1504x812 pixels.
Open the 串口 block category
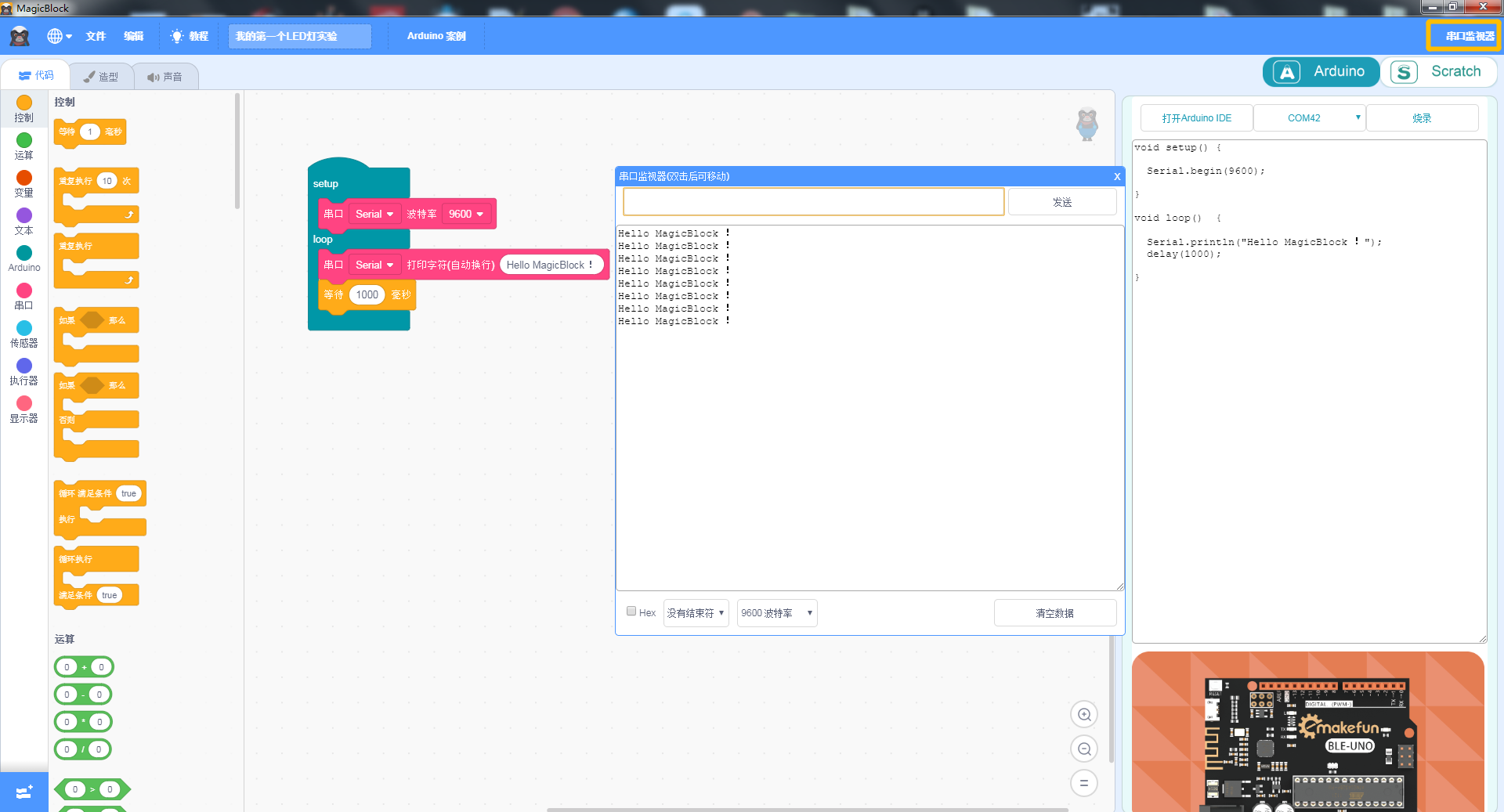24,297
